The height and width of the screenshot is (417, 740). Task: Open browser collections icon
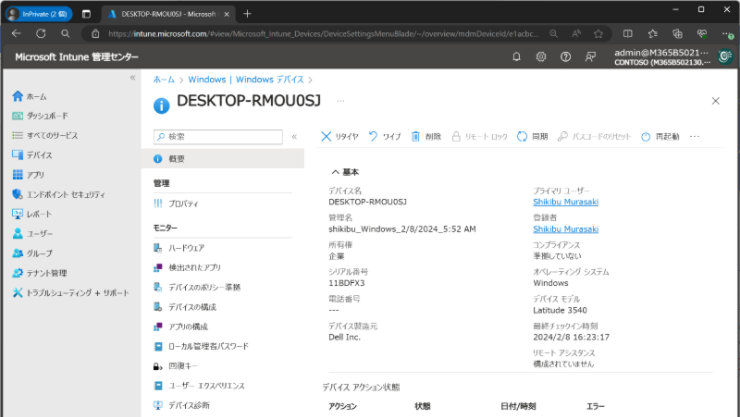[677, 34]
